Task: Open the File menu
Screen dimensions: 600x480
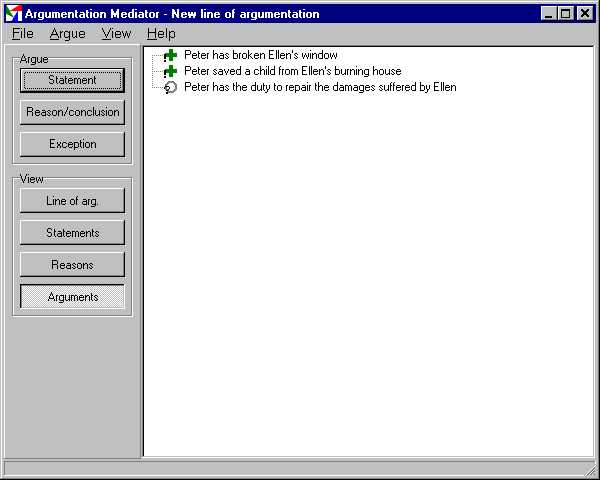Action: click(22, 34)
